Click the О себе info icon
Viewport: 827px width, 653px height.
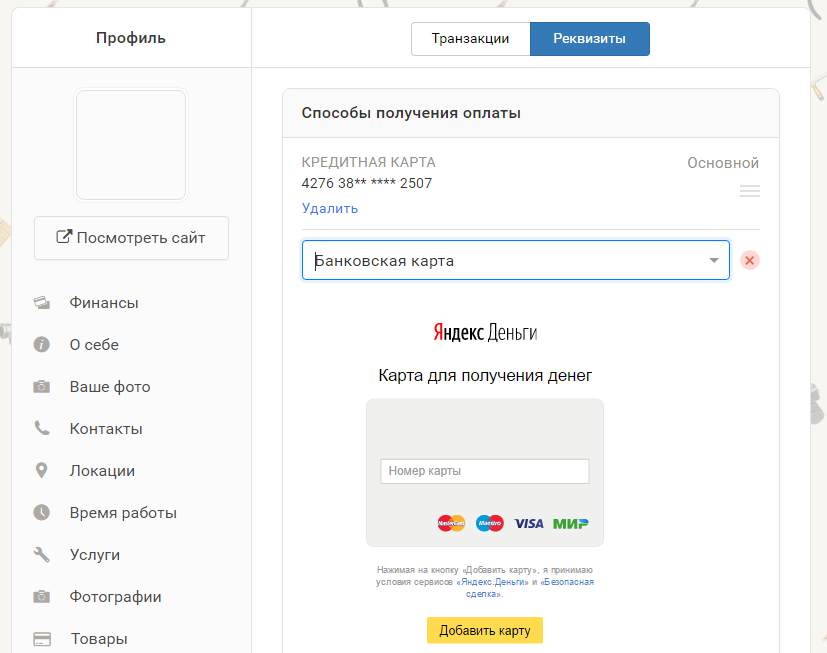[x=42, y=344]
